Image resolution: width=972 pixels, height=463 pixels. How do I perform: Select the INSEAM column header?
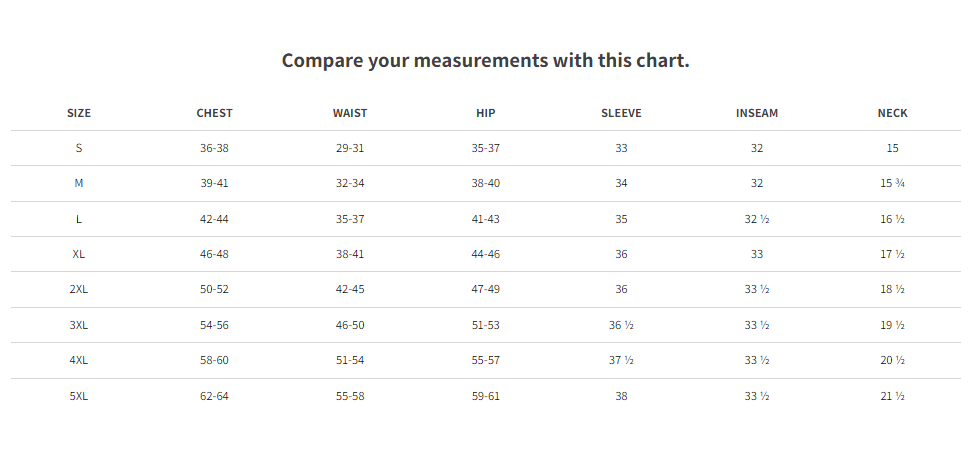click(x=757, y=113)
